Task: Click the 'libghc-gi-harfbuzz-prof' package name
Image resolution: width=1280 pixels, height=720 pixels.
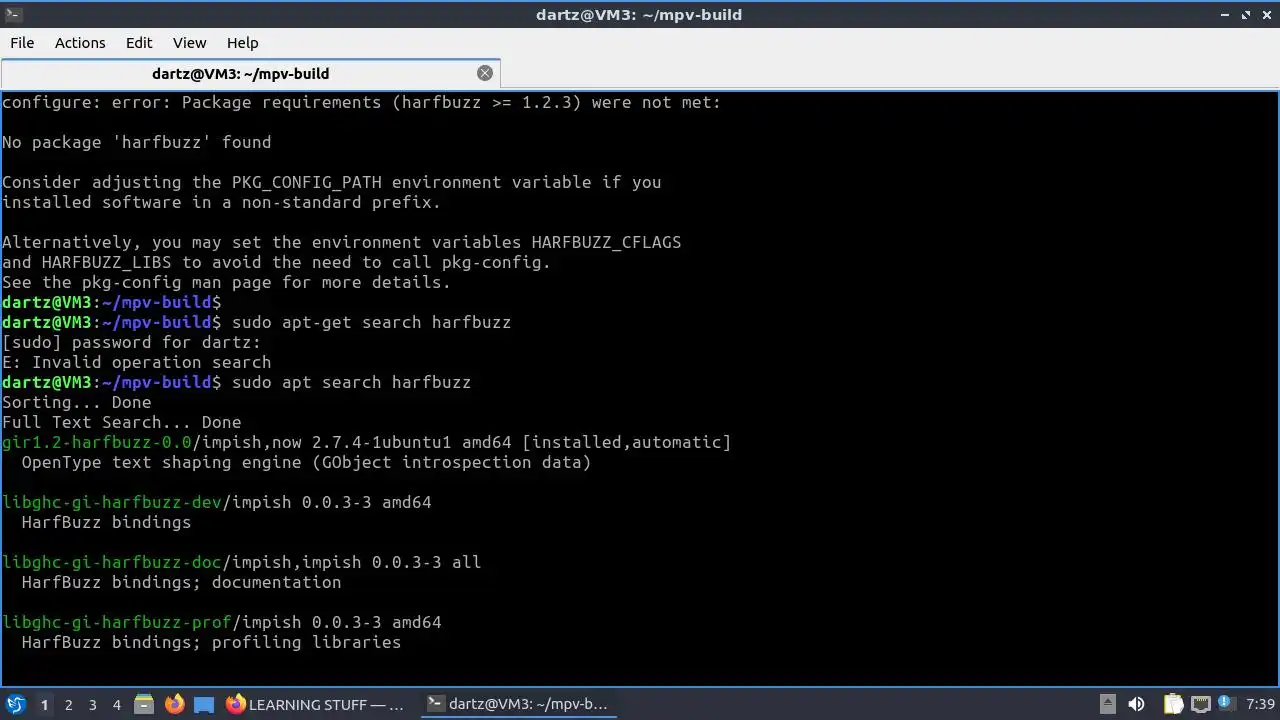Action: pos(117,622)
